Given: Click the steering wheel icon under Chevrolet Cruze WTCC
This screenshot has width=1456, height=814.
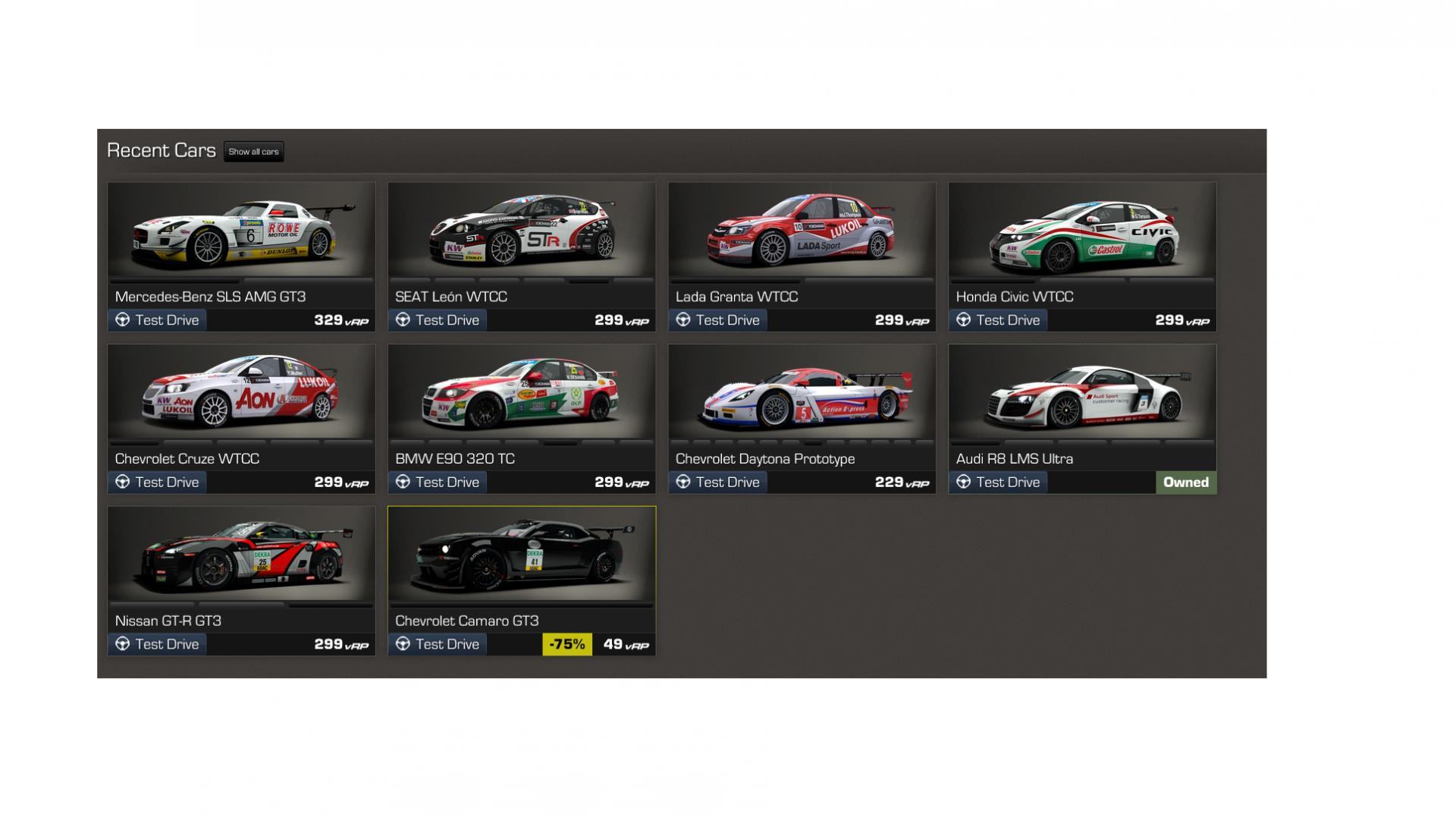Looking at the screenshot, I should (122, 482).
